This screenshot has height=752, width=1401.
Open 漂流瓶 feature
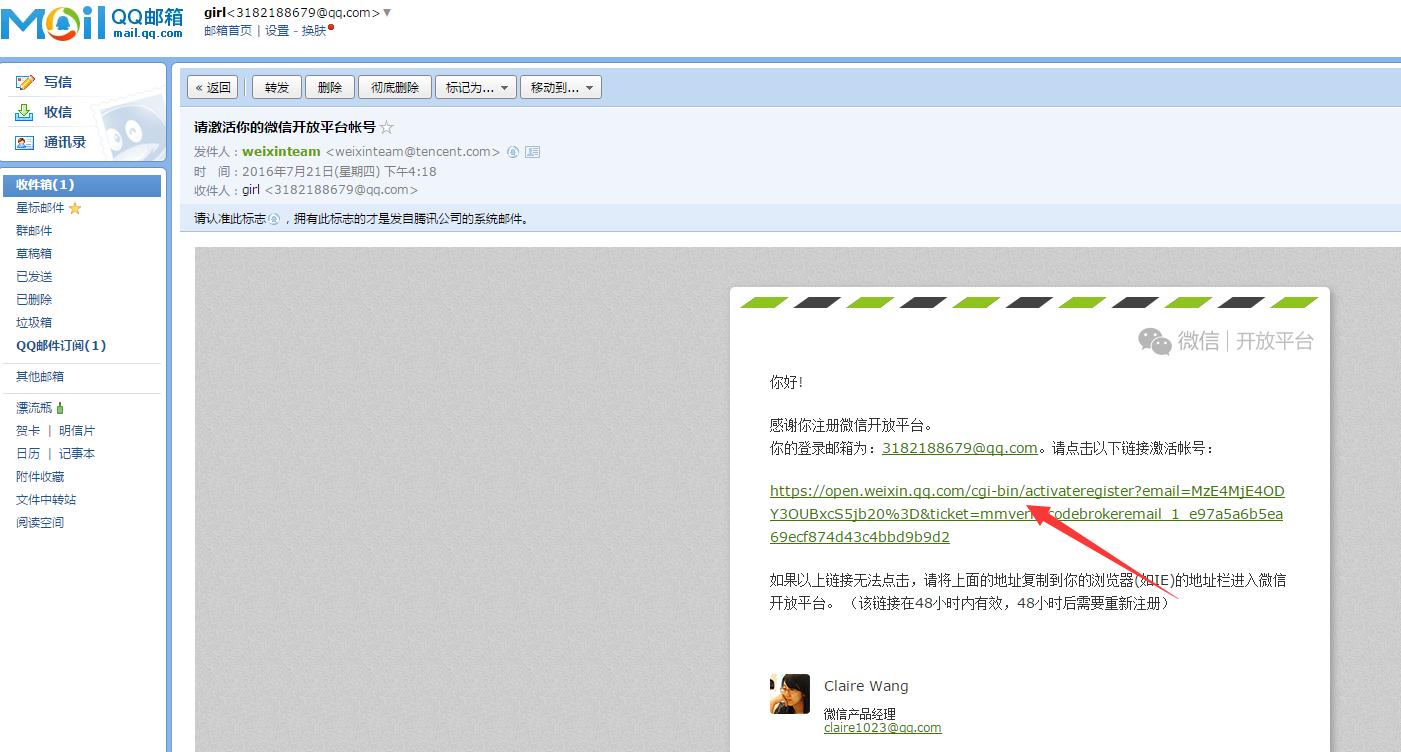click(34, 408)
